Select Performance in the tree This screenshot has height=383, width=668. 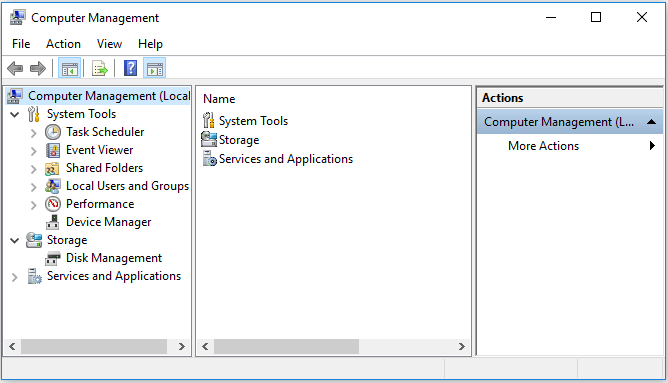click(x=100, y=204)
